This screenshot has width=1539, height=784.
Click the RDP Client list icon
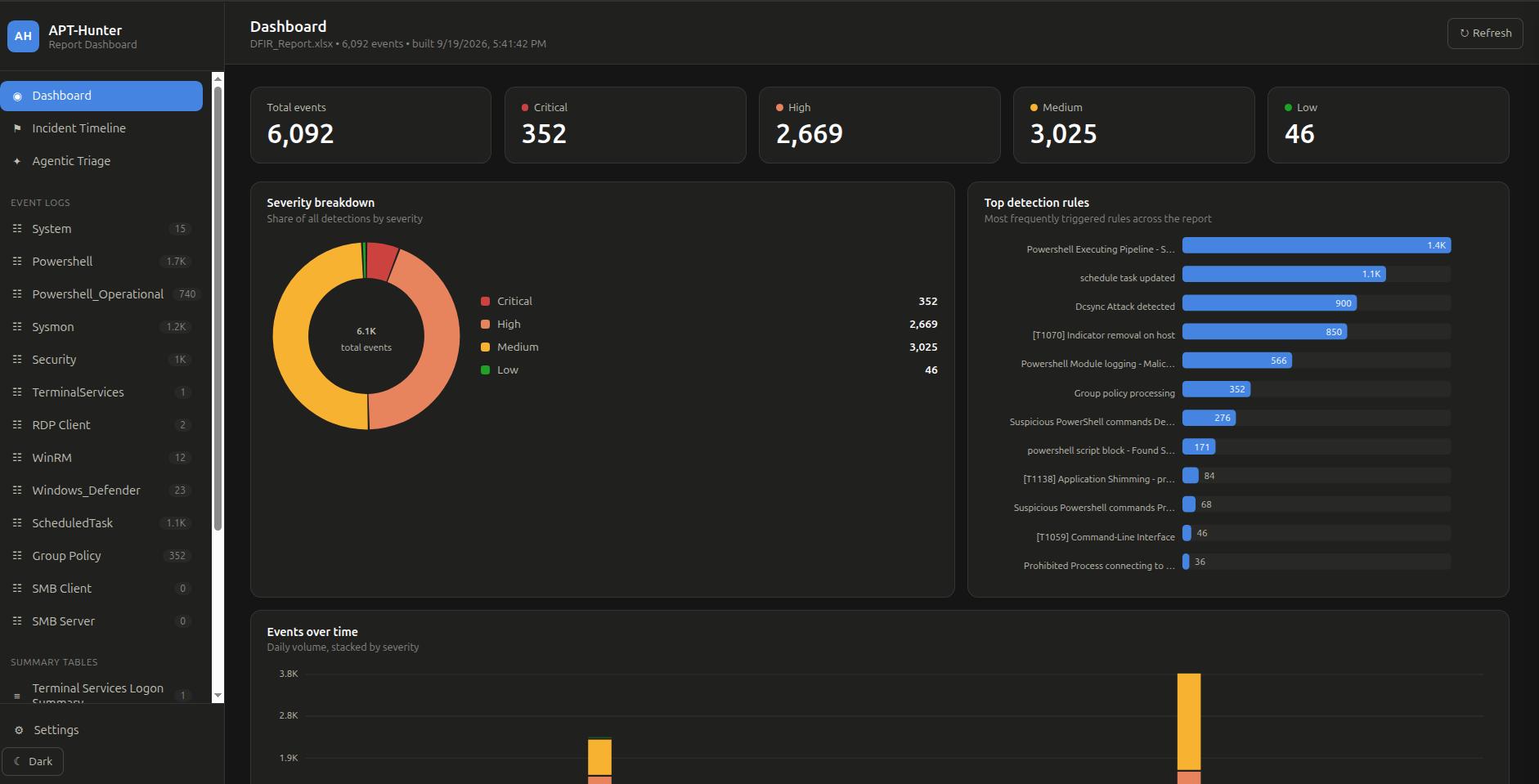coord(17,425)
